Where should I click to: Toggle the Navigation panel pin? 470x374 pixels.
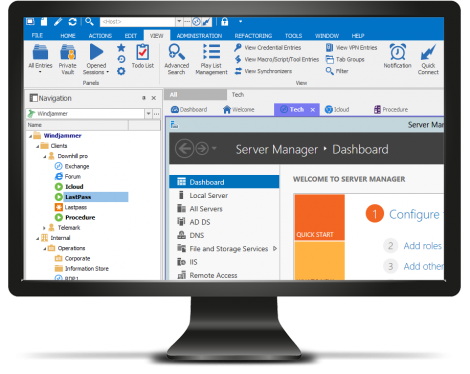(144, 98)
